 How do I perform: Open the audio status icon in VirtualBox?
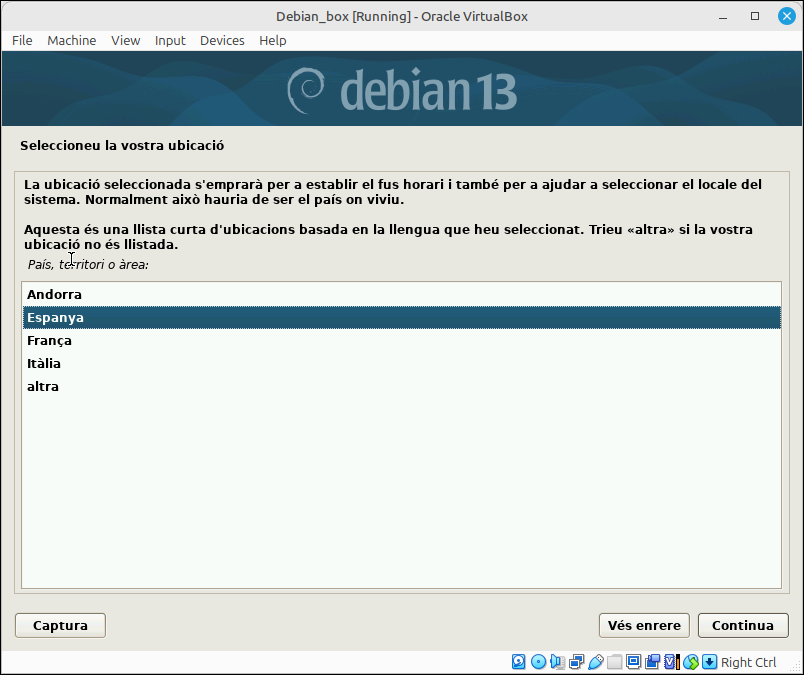point(557,662)
